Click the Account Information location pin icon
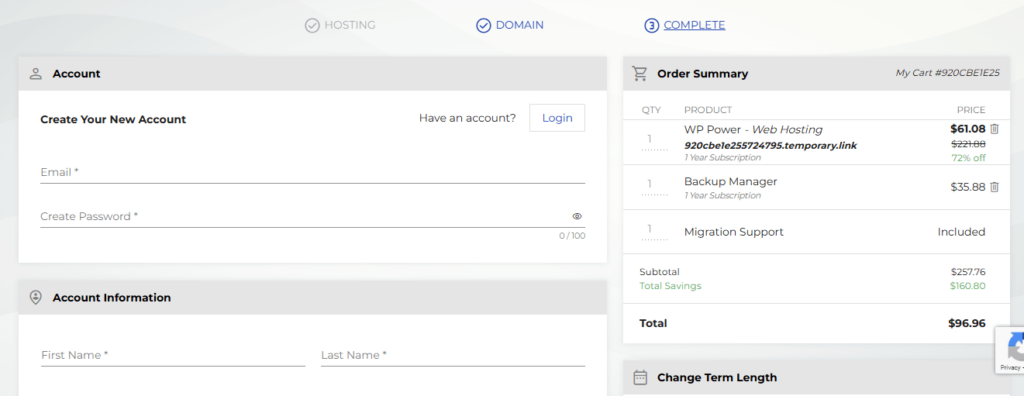The image size is (1024, 396). (36, 297)
